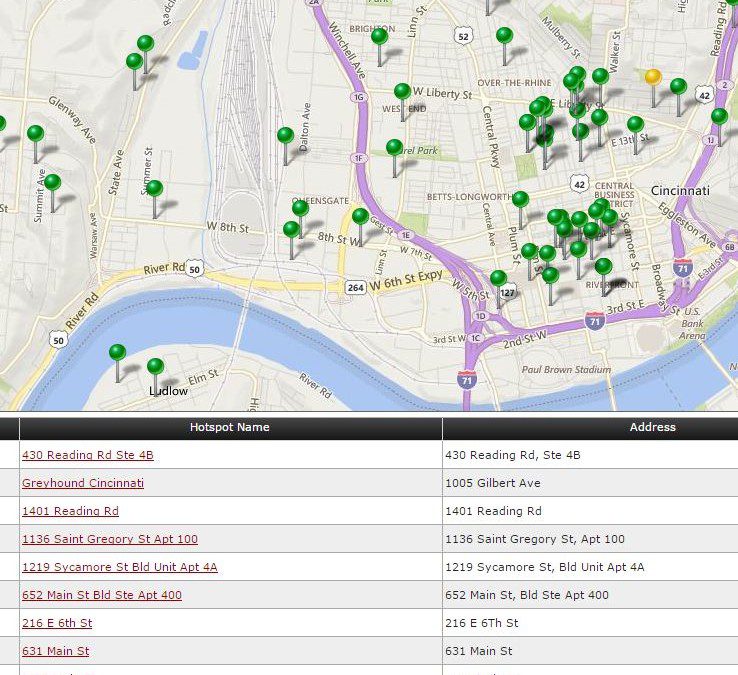Open the 631 Main St link
Image resolution: width=738 pixels, height=675 pixels.
click(56, 651)
